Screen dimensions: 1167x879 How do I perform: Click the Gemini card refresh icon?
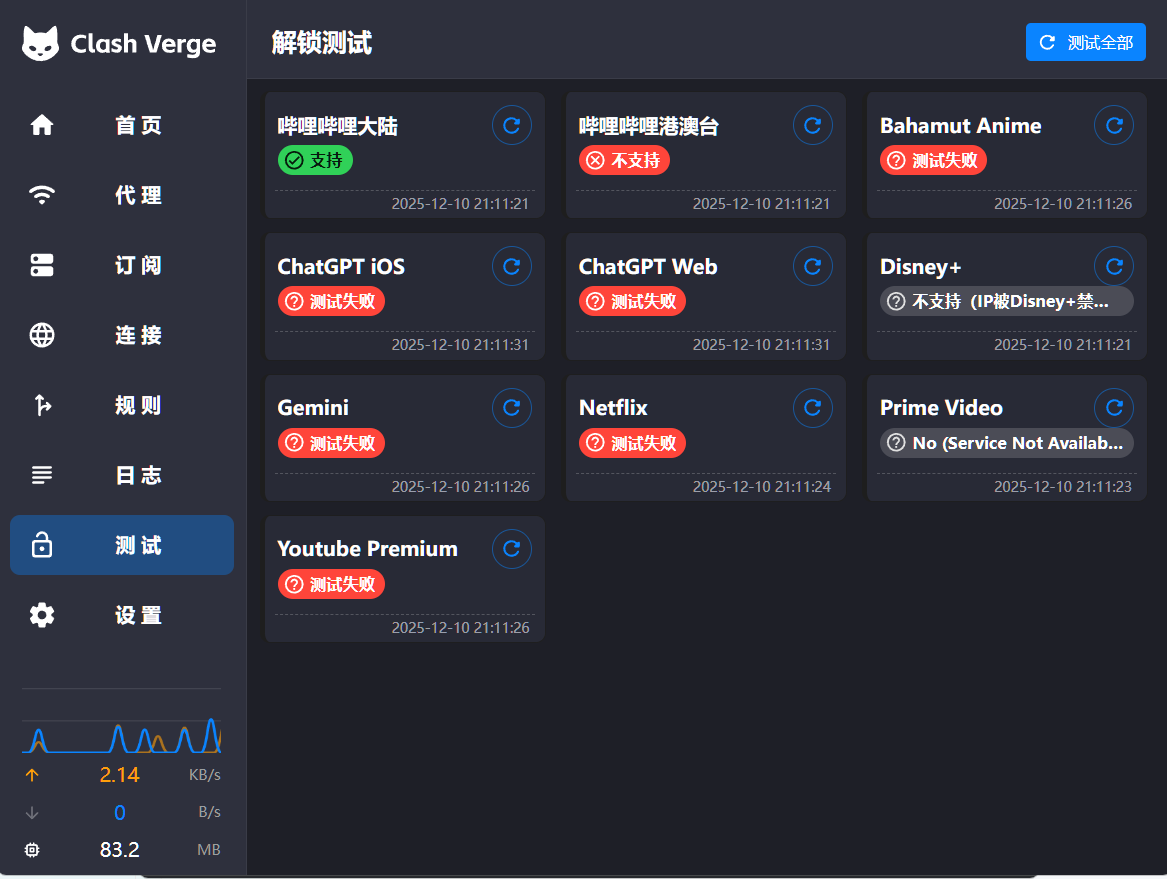[x=511, y=407]
